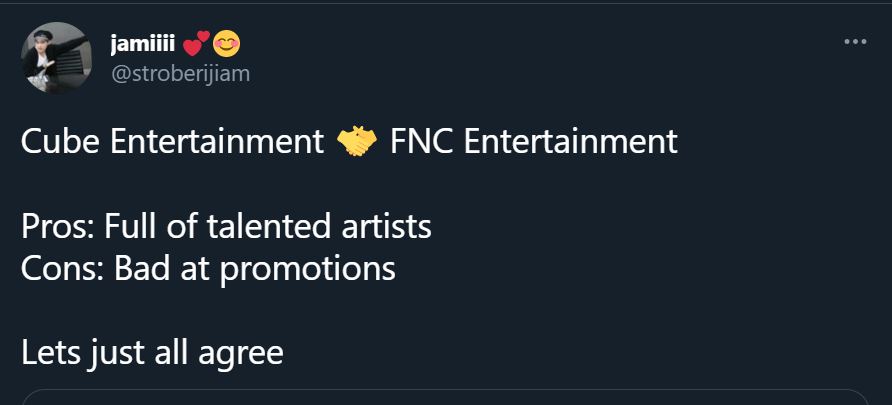892x405 pixels.
Task: Click the phrase "Bad at promotions"
Action: click(x=255, y=268)
